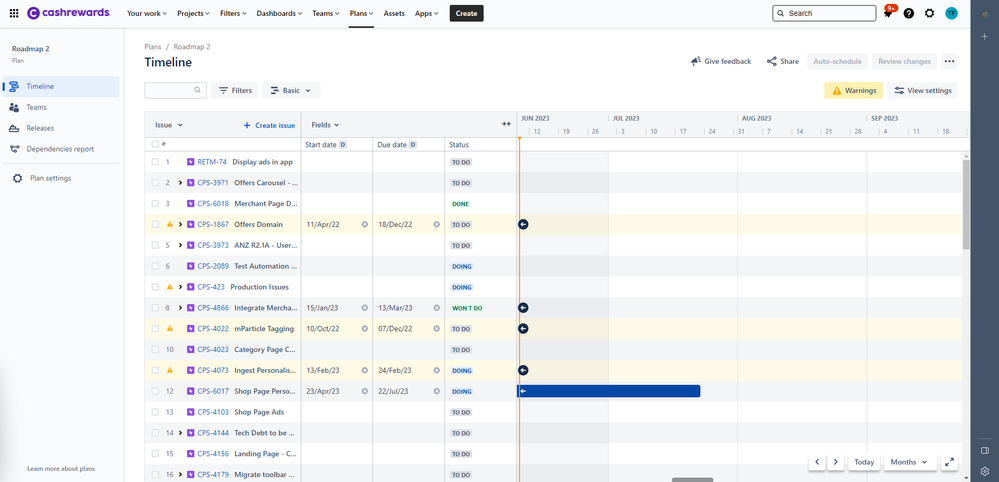This screenshot has width=999, height=482.
Task: Expand the CPS-3971 Offers Carousel row
Action: pos(180,183)
